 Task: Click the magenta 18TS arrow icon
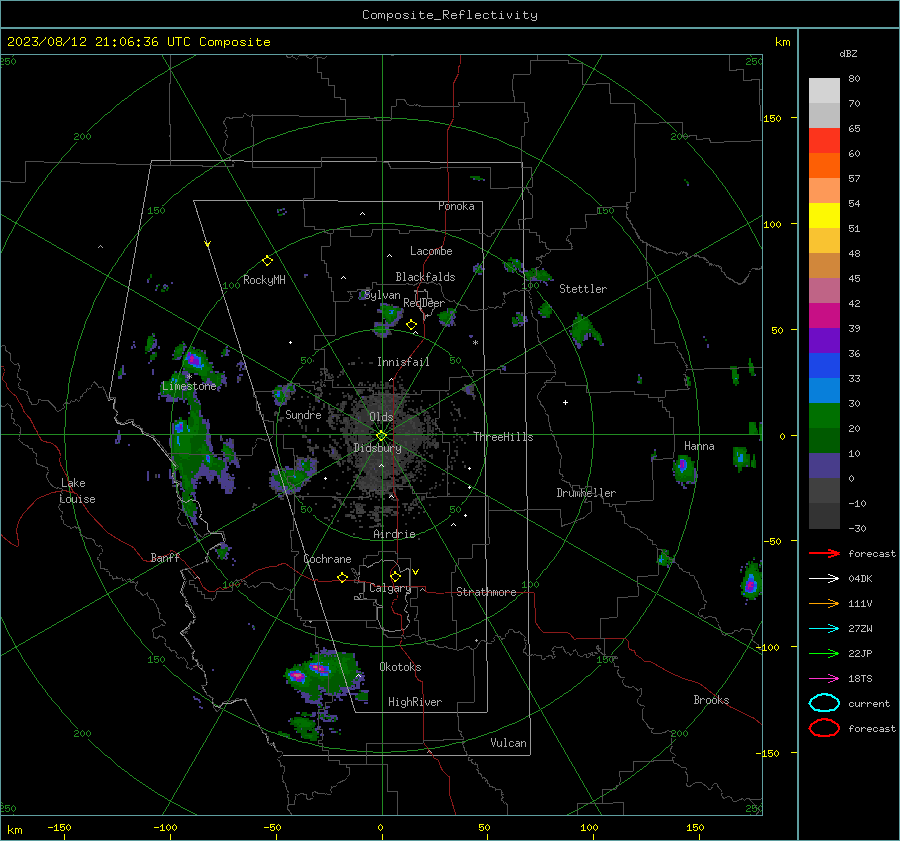[x=824, y=679]
